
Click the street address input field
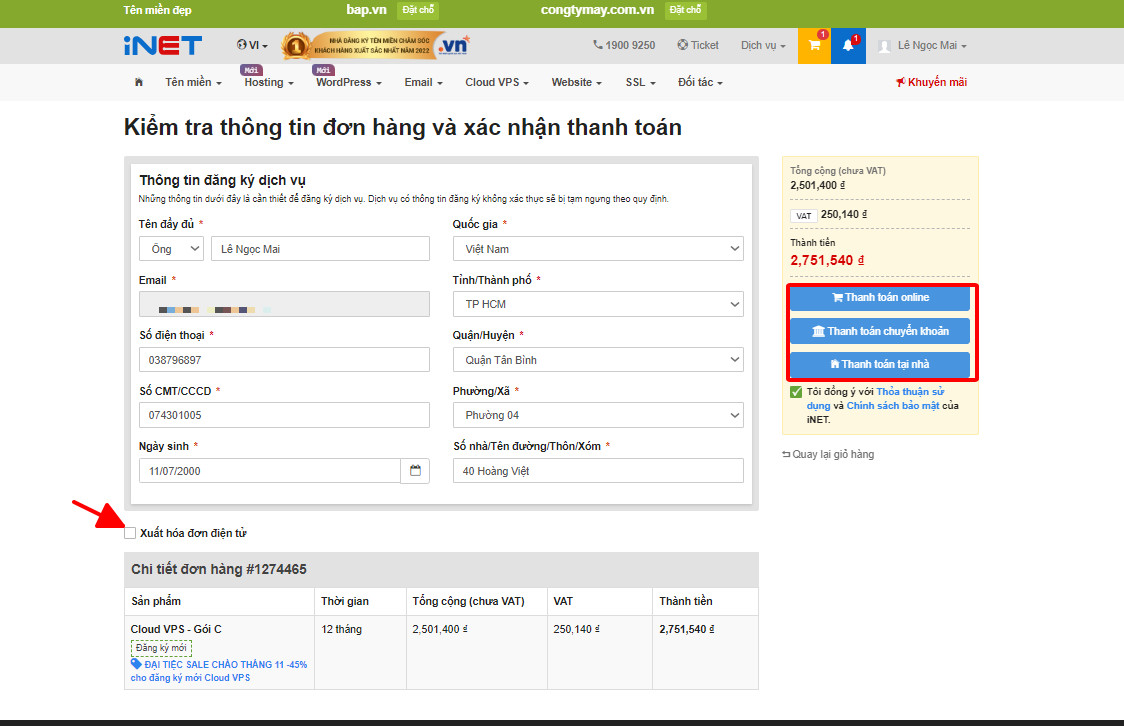click(598, 471)
